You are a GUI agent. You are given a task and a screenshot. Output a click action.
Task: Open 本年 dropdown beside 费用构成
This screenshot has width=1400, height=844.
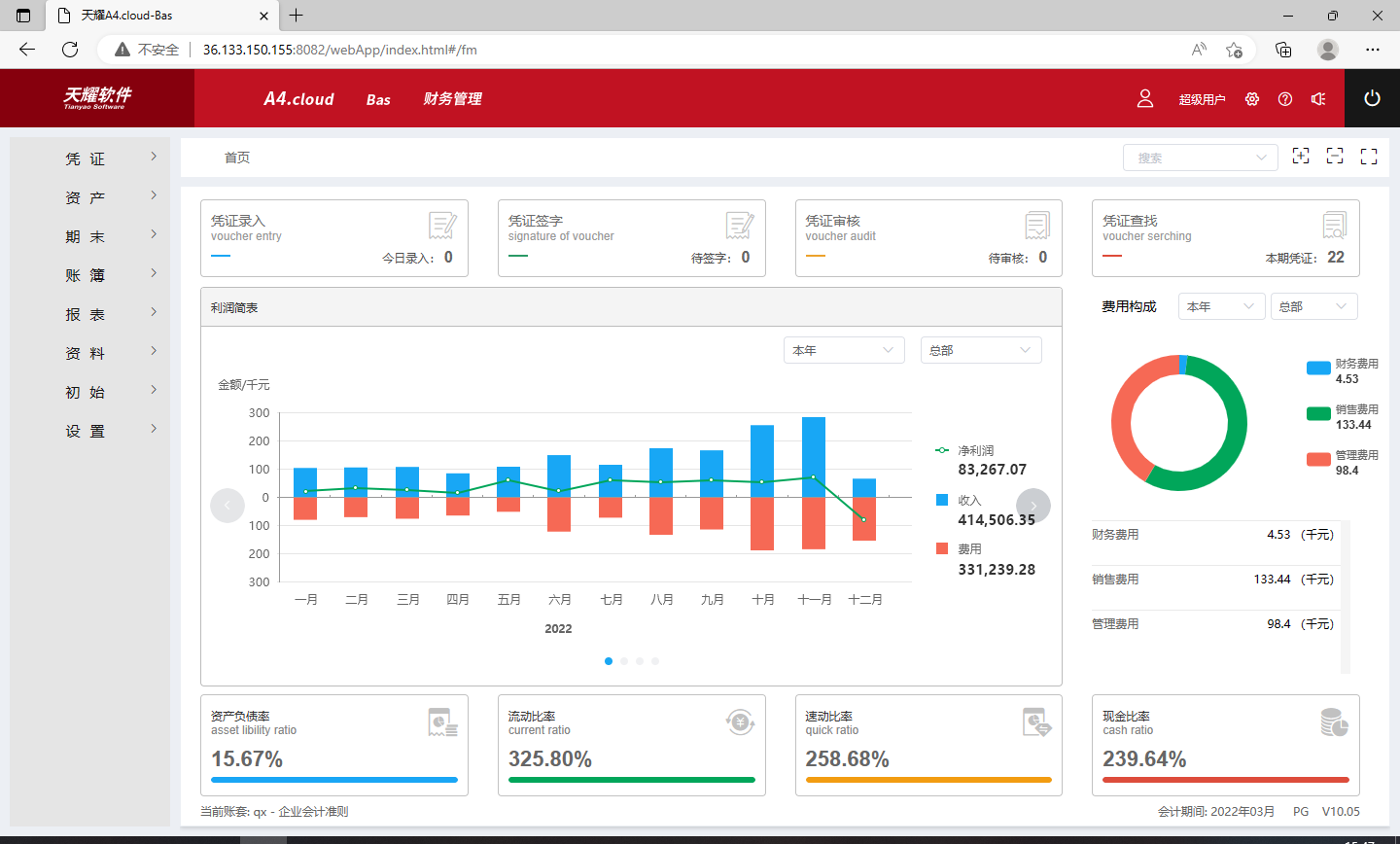(x=1222, y=306)
